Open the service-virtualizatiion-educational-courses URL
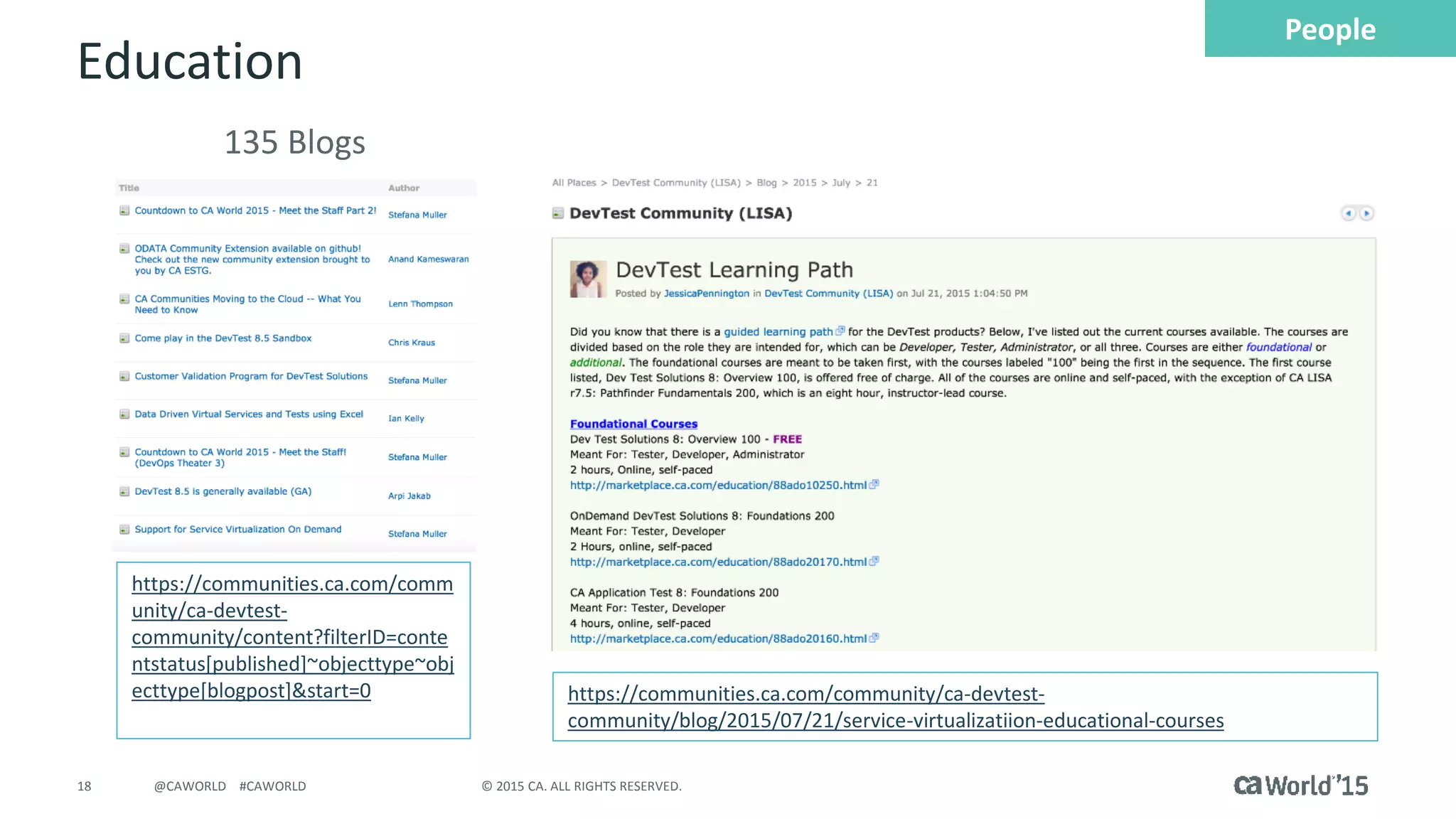The height and width of the screenshot is (819, 1456). coord(896,707)
